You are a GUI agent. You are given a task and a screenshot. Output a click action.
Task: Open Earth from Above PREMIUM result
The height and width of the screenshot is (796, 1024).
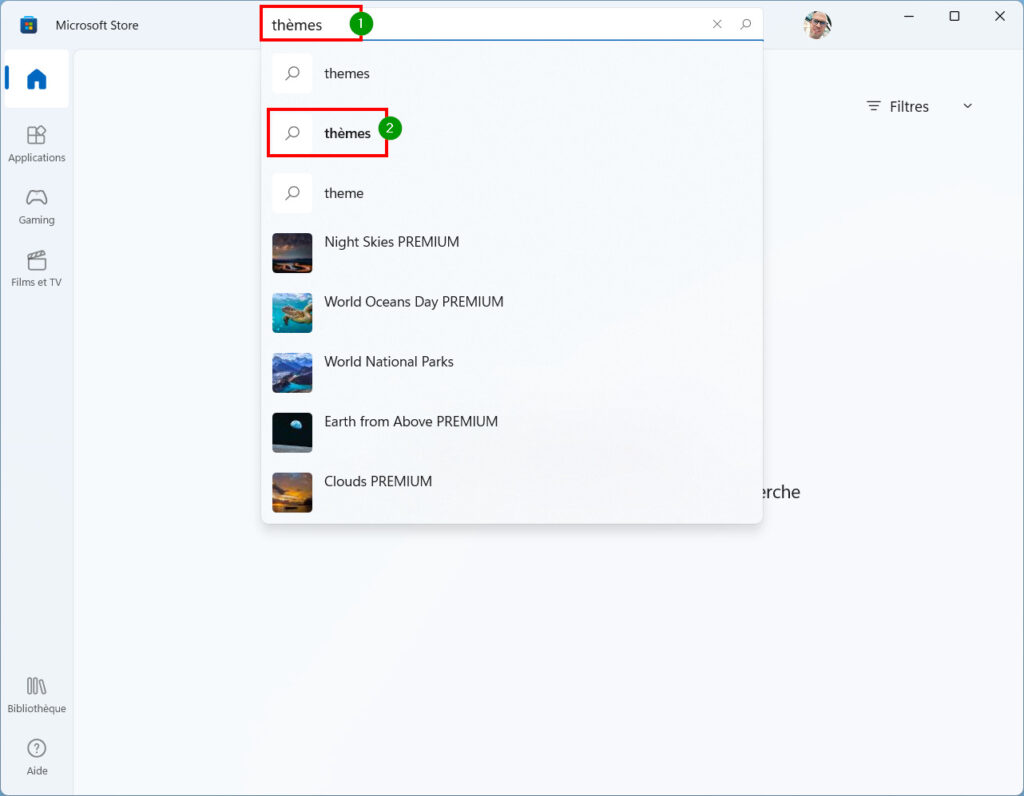point(511,433)
